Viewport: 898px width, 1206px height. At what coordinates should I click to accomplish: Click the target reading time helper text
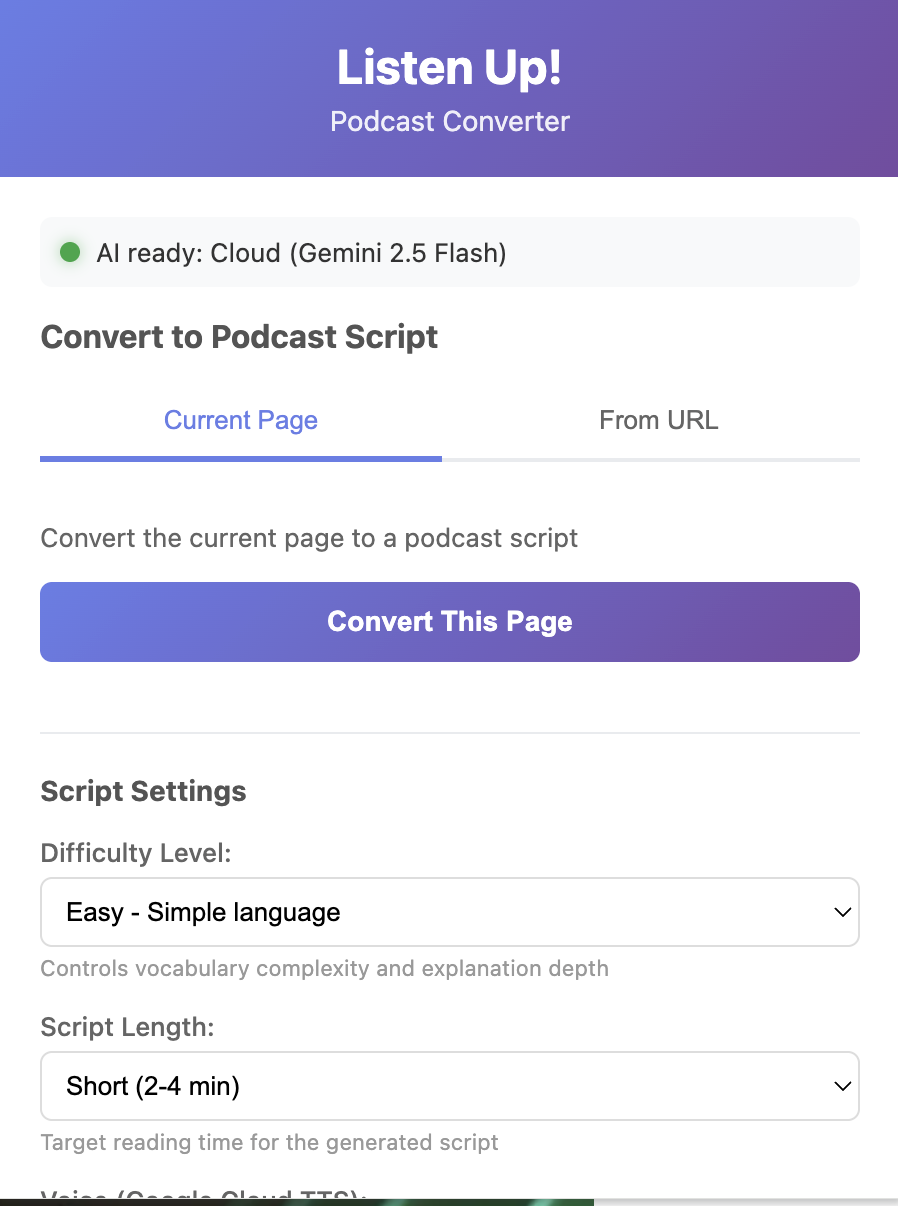269,1142
